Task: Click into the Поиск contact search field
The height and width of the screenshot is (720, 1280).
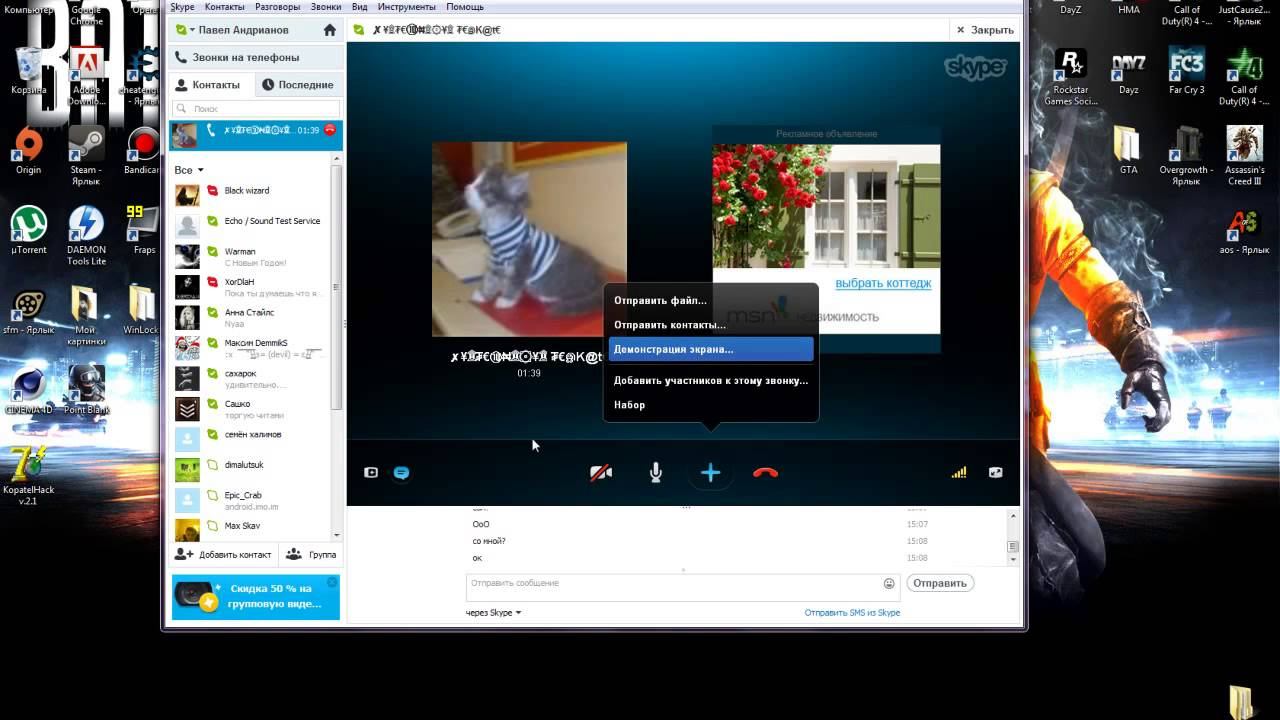Action: 256,108
